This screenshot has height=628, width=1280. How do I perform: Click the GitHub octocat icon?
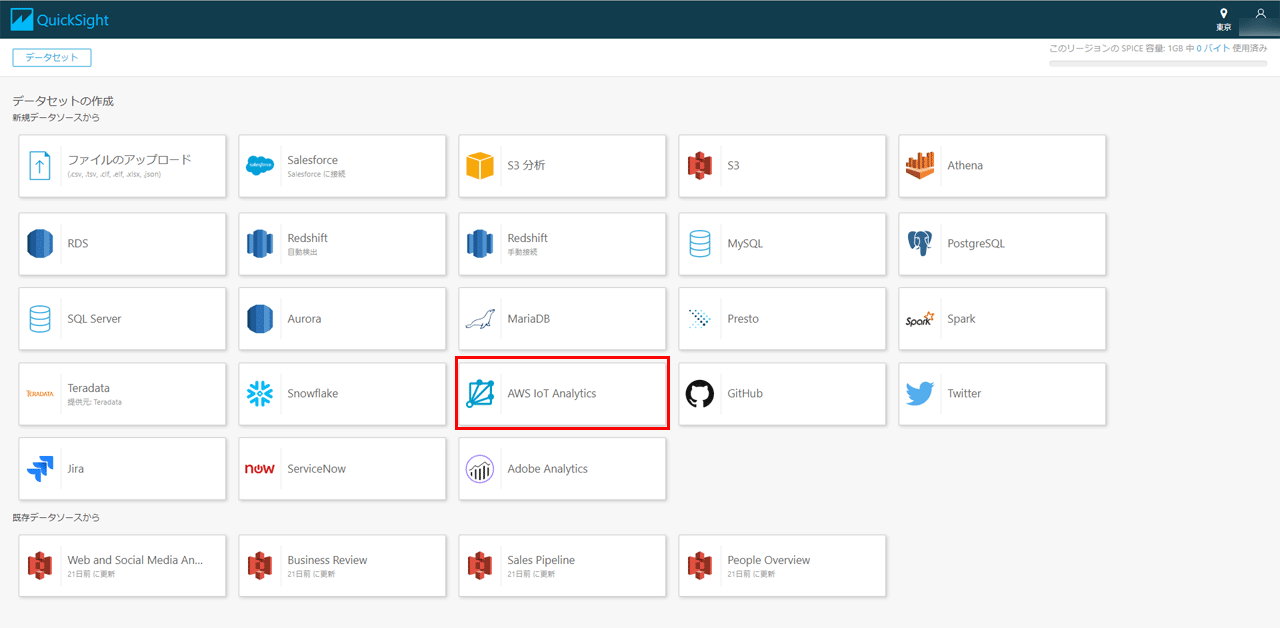[x=700, y=394]
